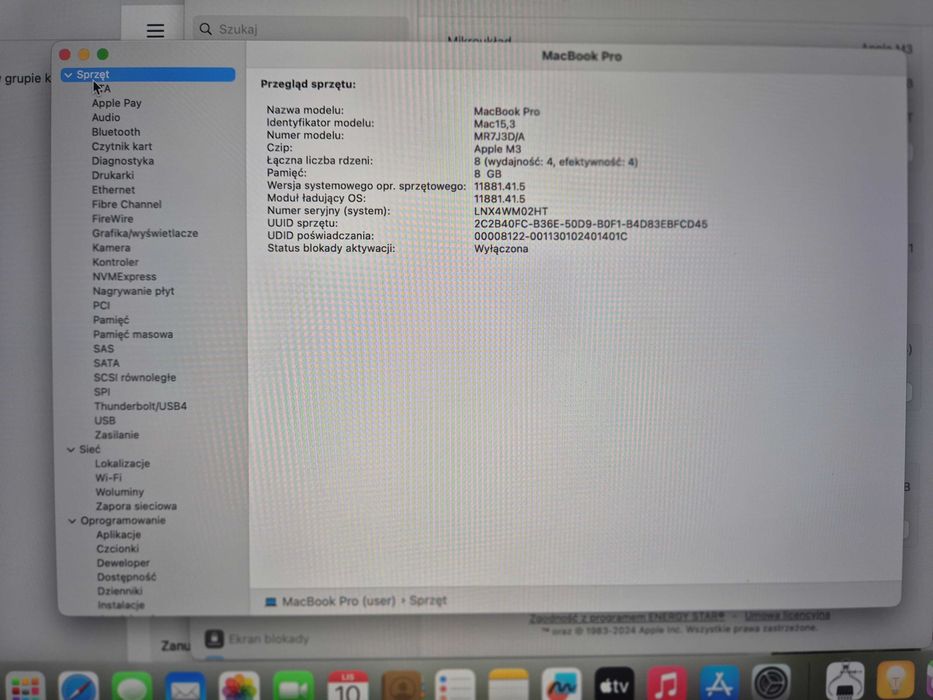The height and width of the screenshot is (700, 933).
Task: Open Music app in the Dock
Action: click(666, 683)
